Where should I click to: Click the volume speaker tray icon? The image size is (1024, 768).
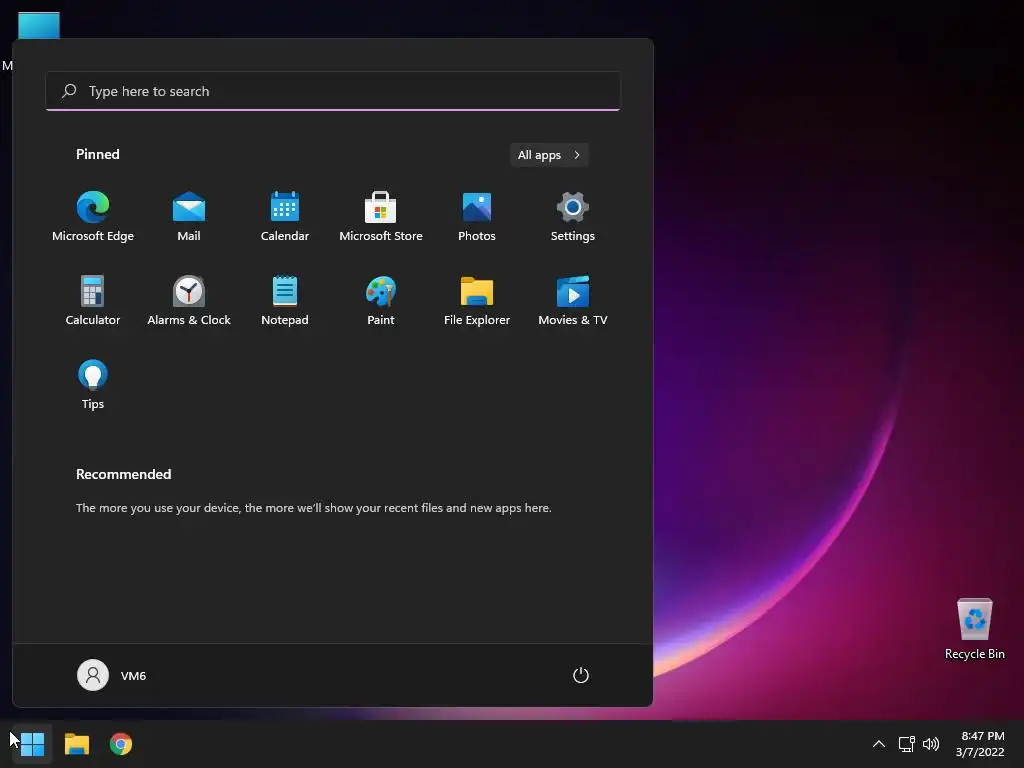click(x=931, y=744)
